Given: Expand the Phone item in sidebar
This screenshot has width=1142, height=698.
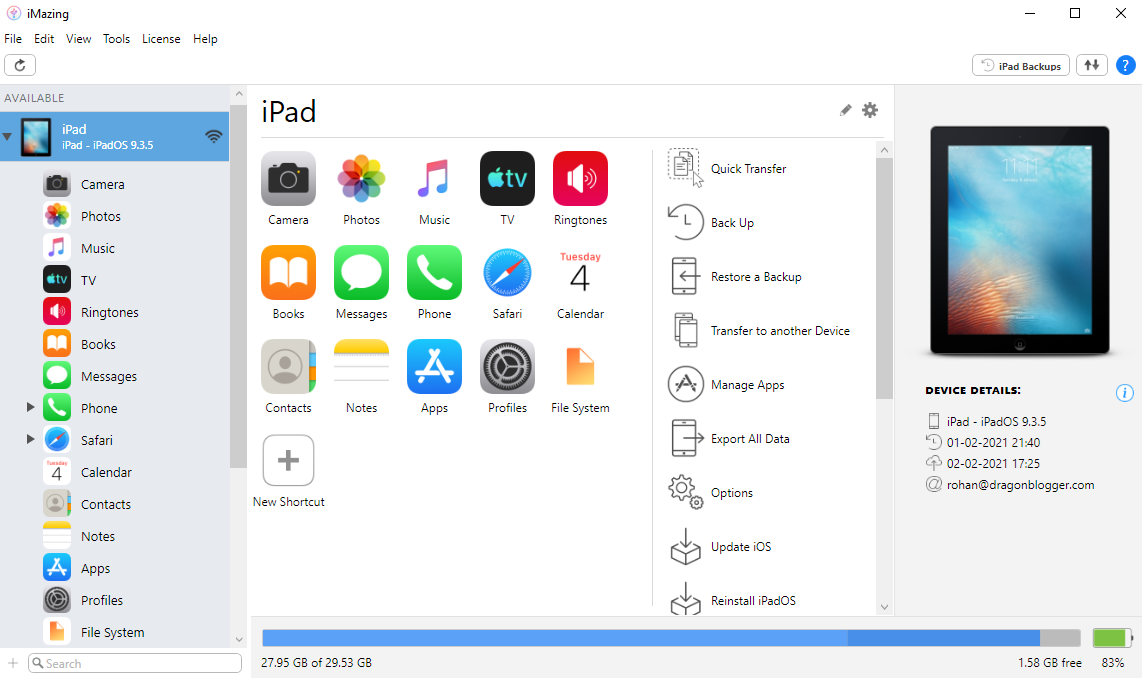Looking at the screenshot, I should click(31, 408).
